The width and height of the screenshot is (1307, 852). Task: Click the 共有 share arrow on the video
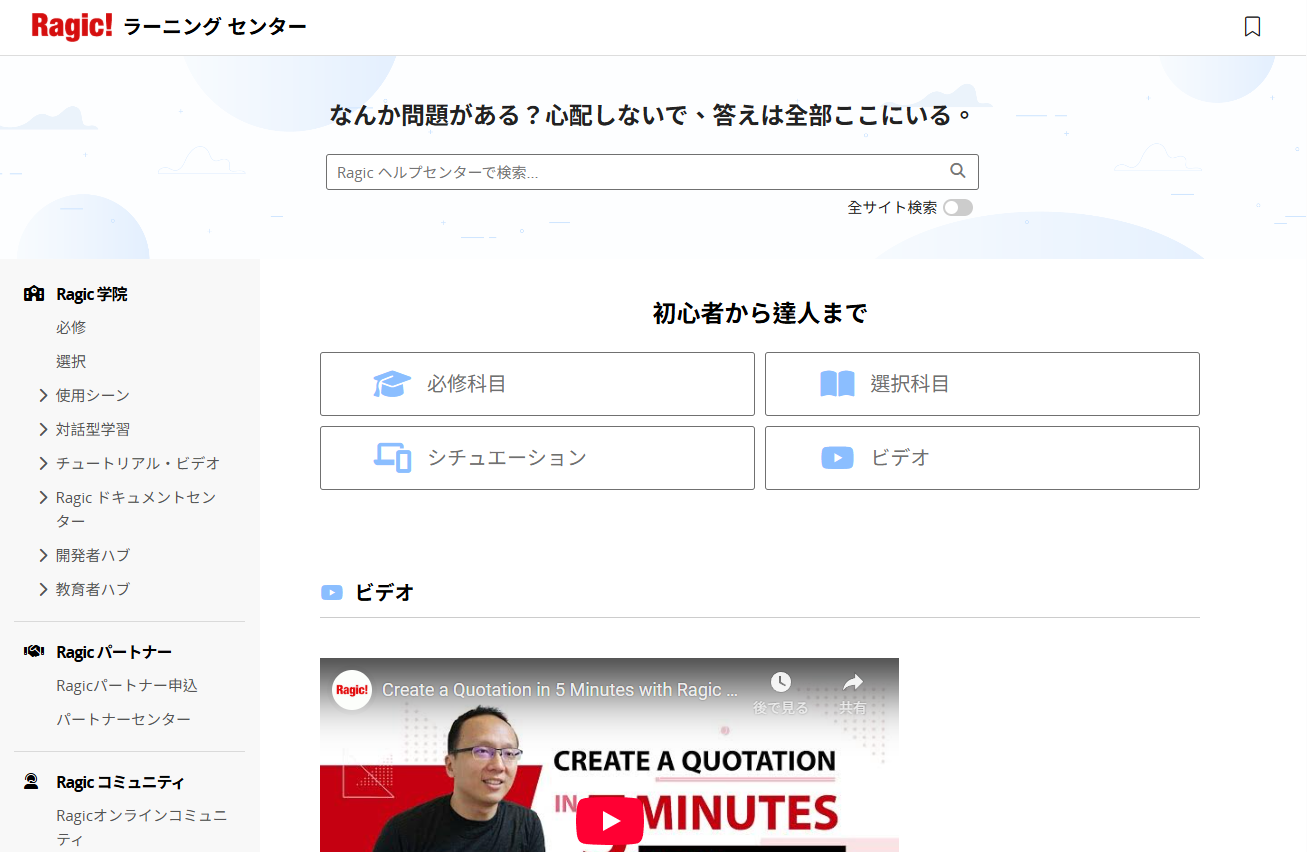pos(852,682)
